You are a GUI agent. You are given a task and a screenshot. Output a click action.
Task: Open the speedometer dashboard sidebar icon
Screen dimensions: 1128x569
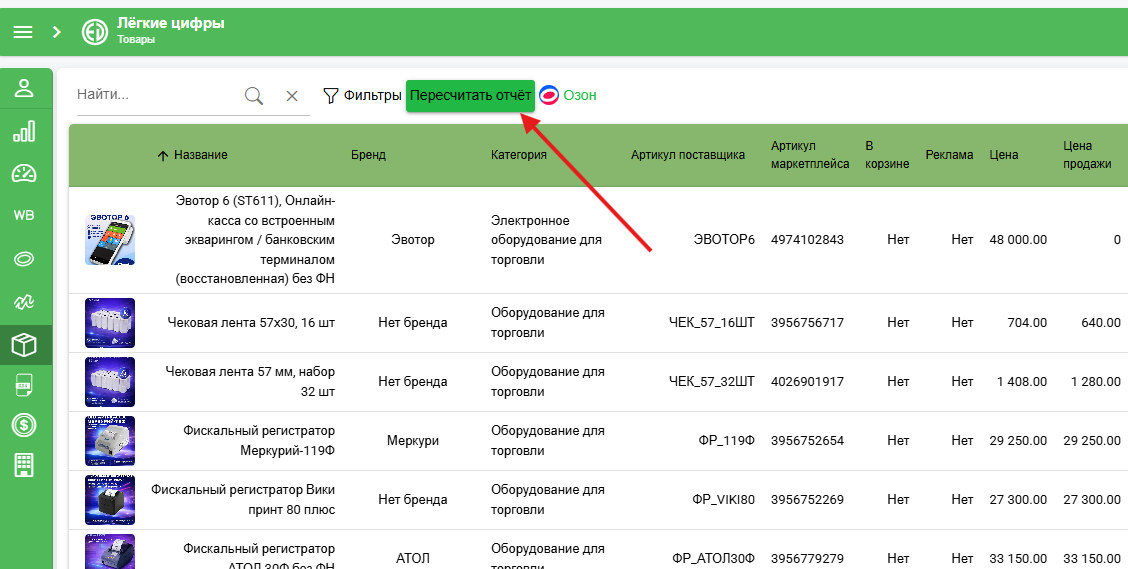click(24, 173)
